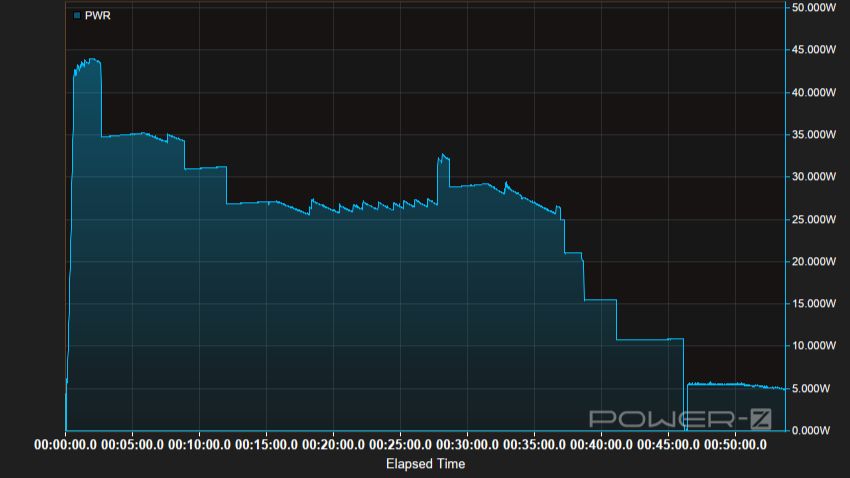Toggle the PWR series legend label
Screen dimensions: 850x478
click(x=97, y=16)
